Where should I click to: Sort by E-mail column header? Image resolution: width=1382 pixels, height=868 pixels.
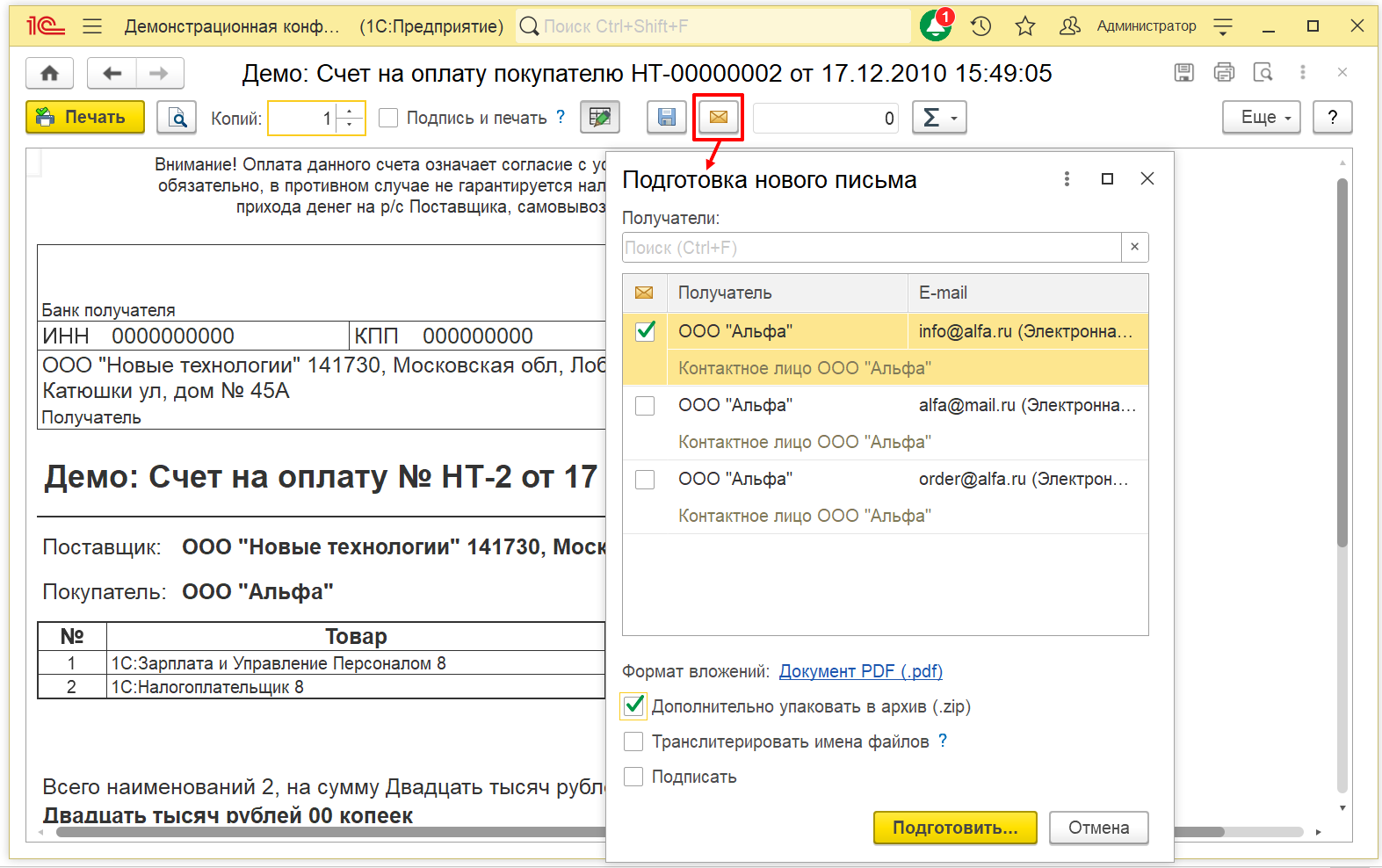click(x=1028, y=293)
